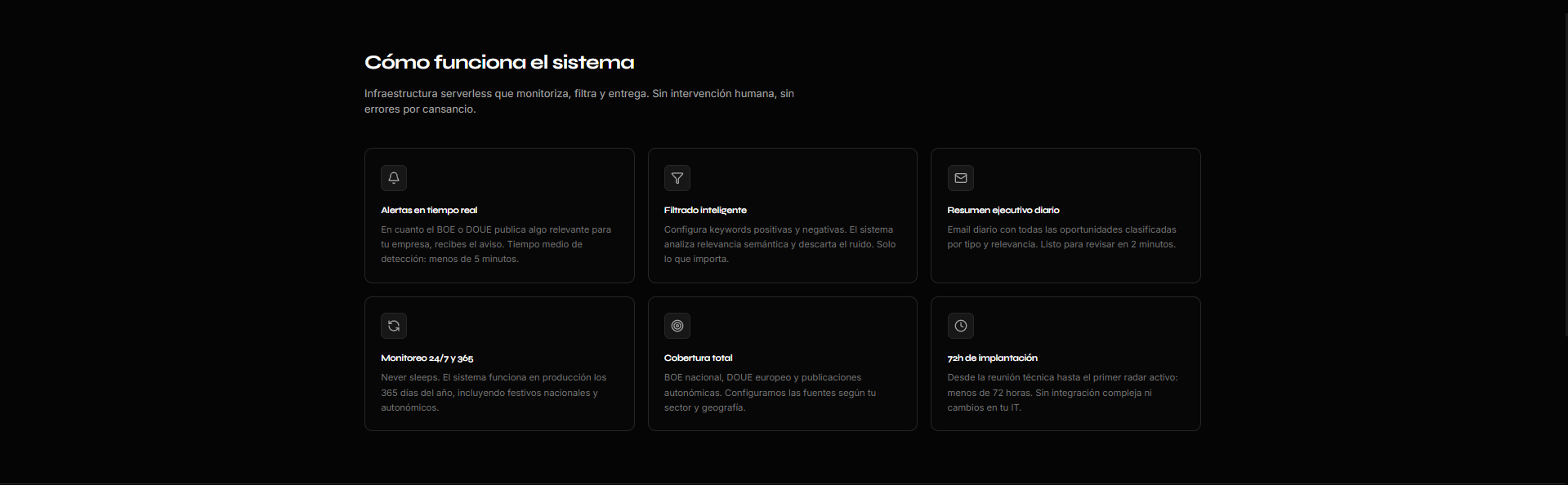This screenshot has width=1568, height=485.
Task: Click the target icon in Cobertura total card
Action: click(x=677, y=326)
